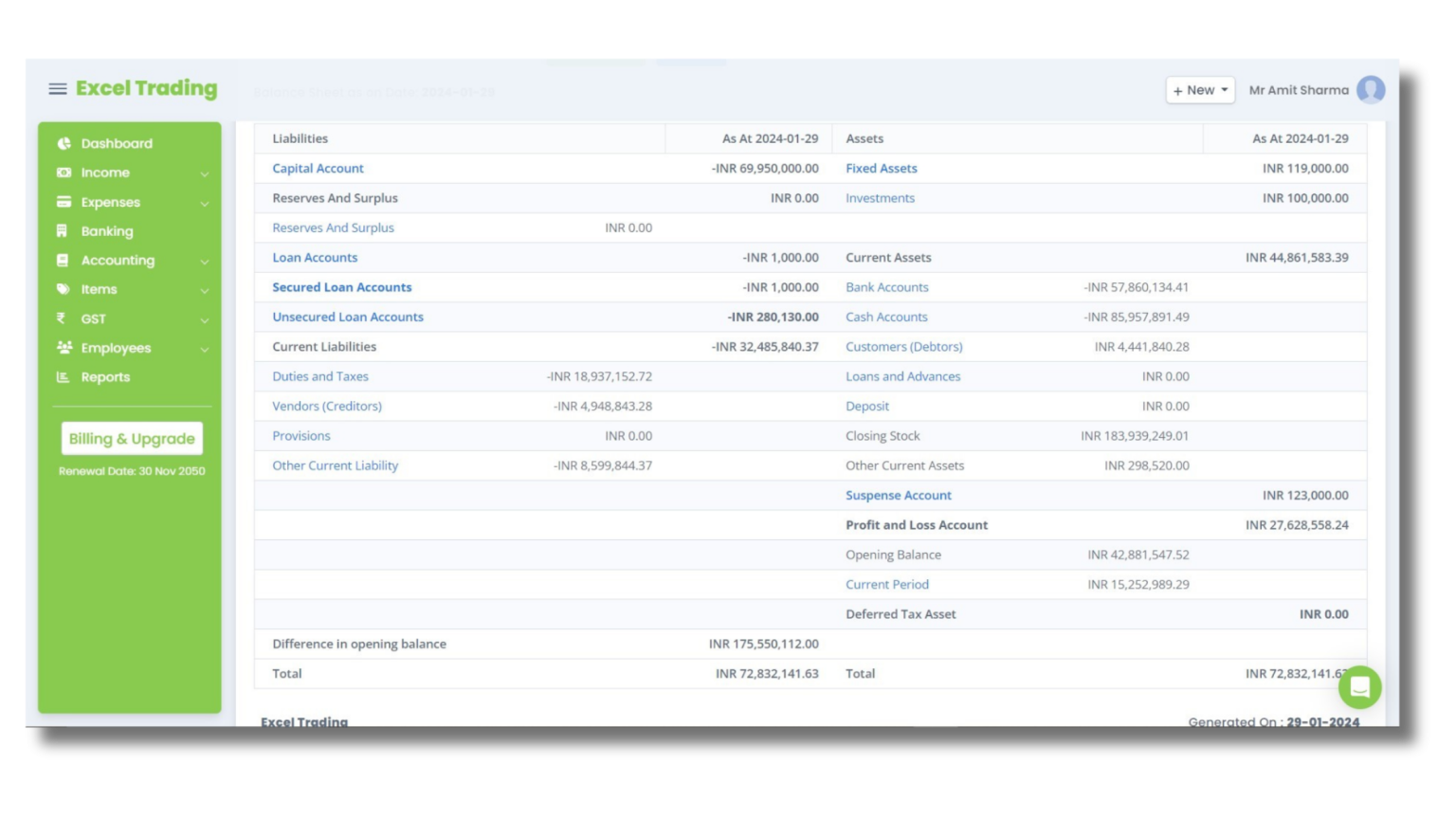
Task: Expand the Employees sidebar section
Action: point(203,349)
